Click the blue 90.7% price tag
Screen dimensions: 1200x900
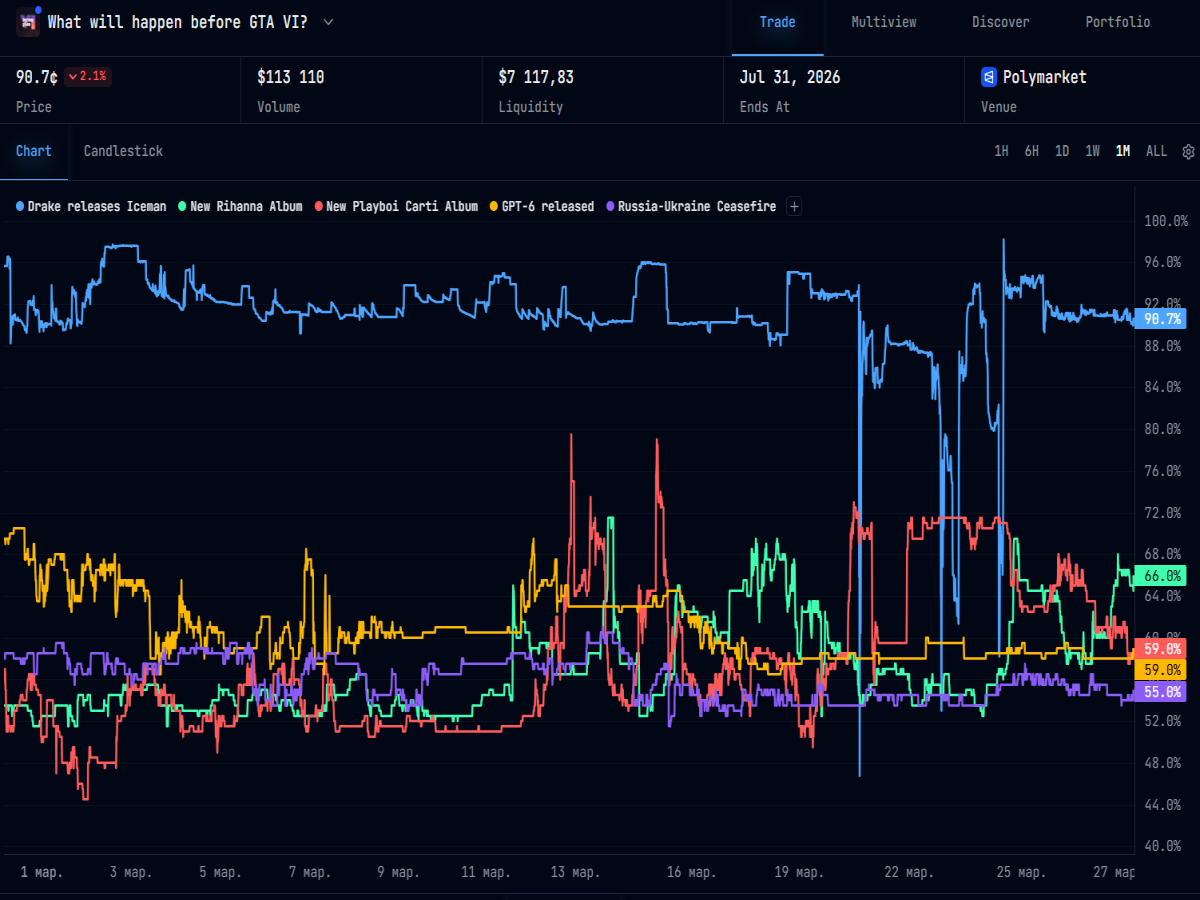[x=1161, y=319]
